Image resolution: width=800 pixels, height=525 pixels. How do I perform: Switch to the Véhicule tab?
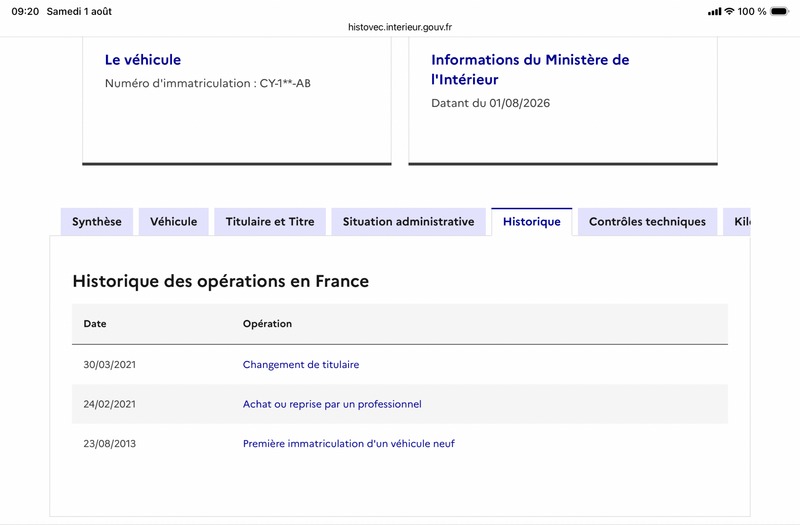(x=173, y=221)
